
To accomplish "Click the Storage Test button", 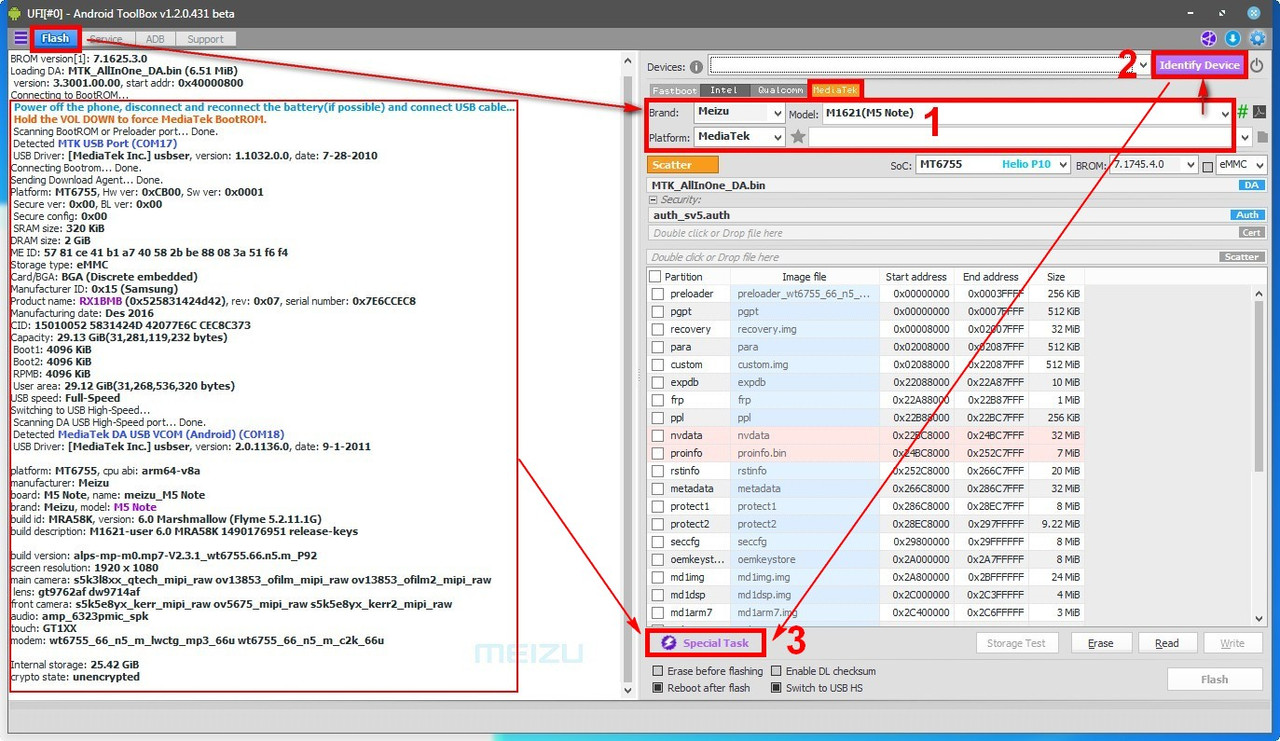I will point(1016,643).
